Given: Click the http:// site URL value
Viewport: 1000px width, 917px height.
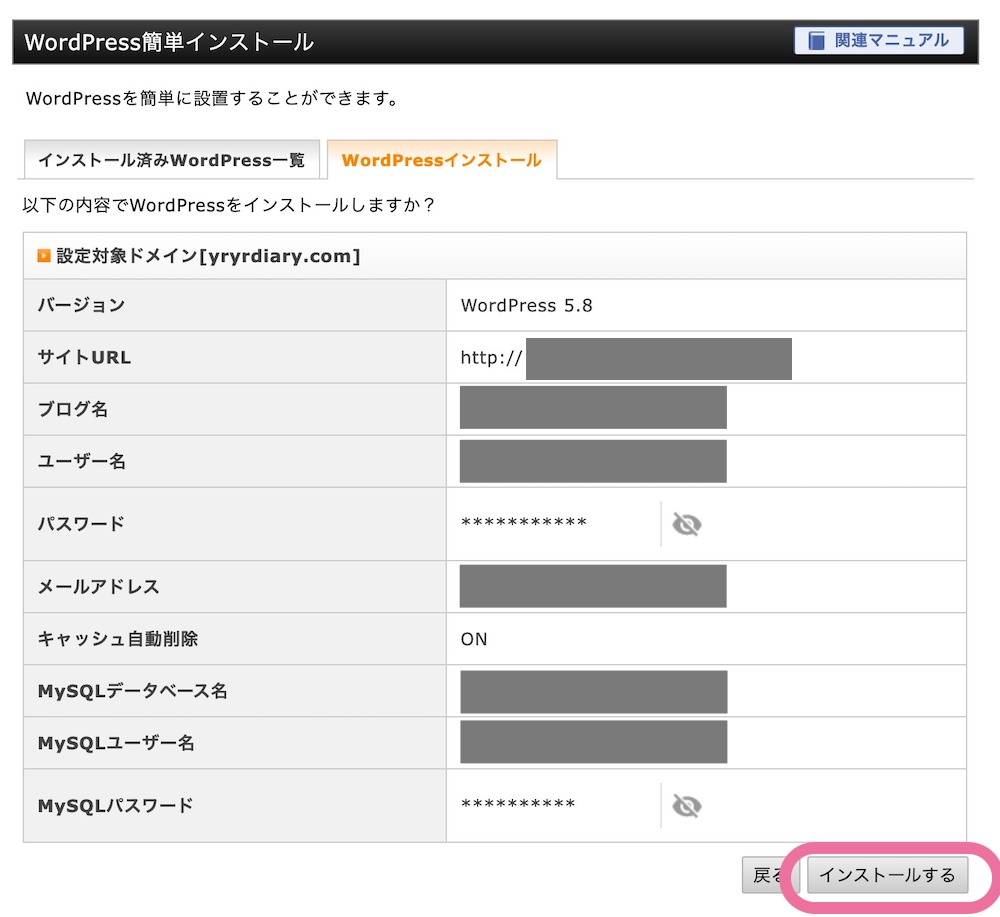Looking at the screenshot, I should (490, 358).
